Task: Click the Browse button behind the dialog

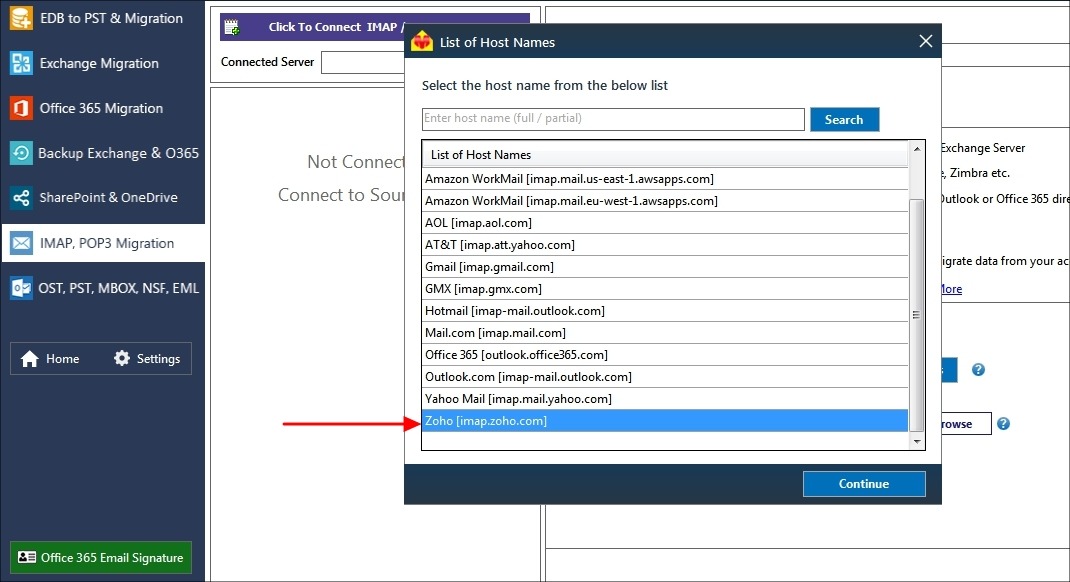Action: click(x=966, y=424)
